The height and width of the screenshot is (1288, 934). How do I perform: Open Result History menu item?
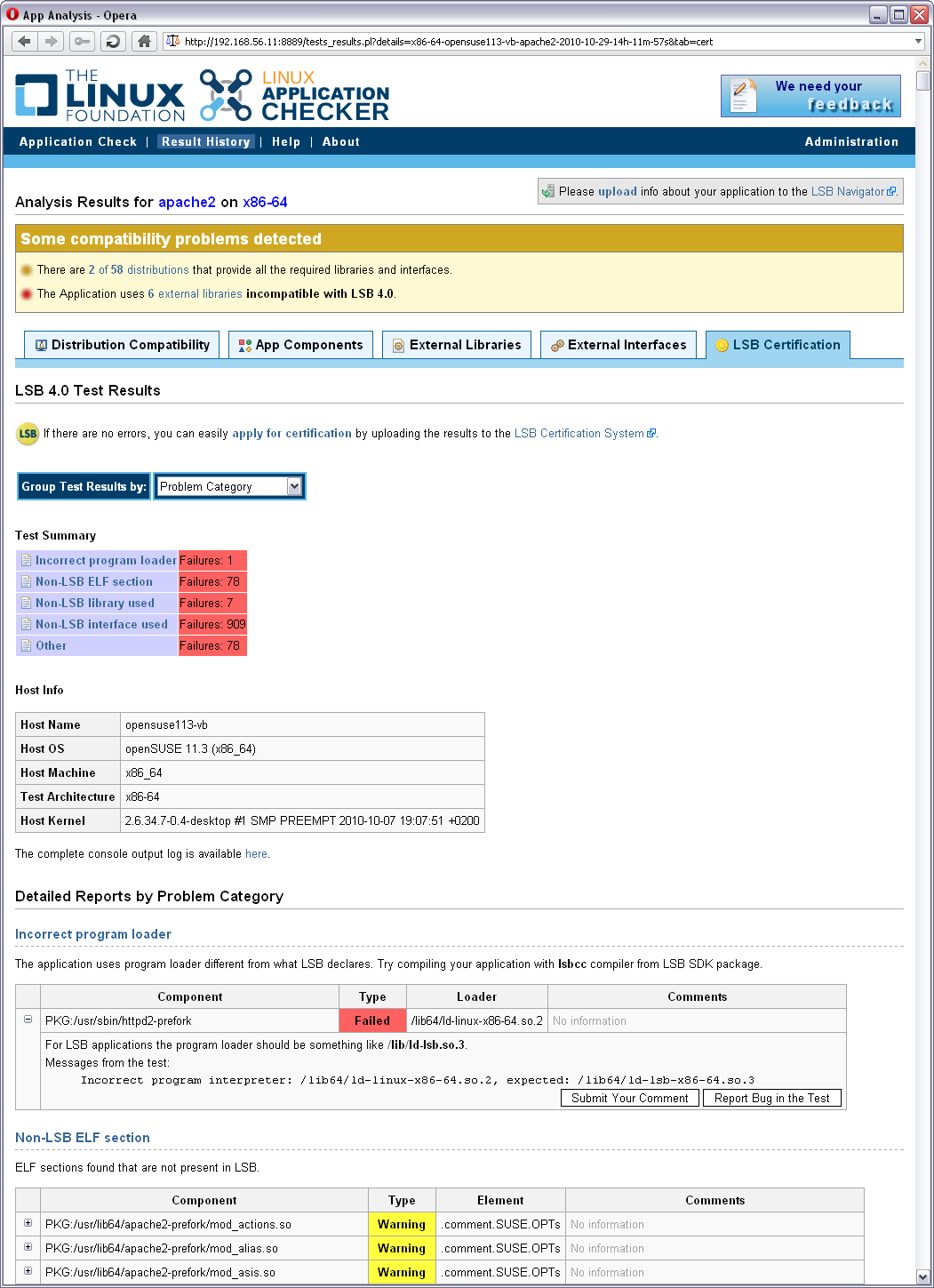coord(206,141)
